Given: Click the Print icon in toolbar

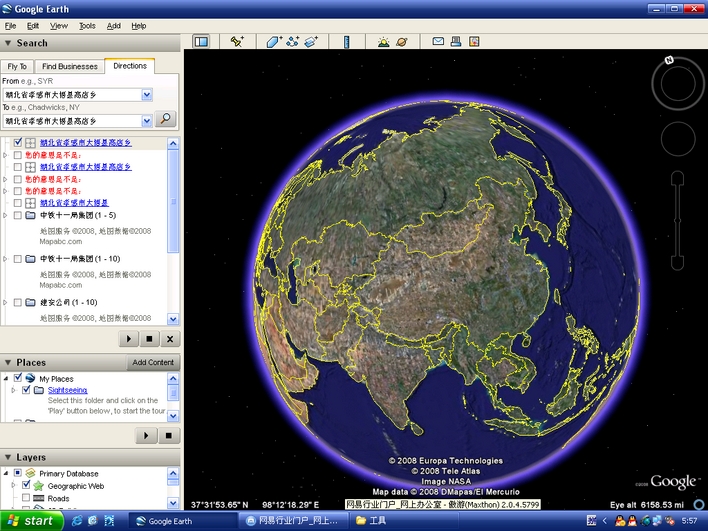Looking at the screenshot, I should pyautogui.click(x=456, y=42).
